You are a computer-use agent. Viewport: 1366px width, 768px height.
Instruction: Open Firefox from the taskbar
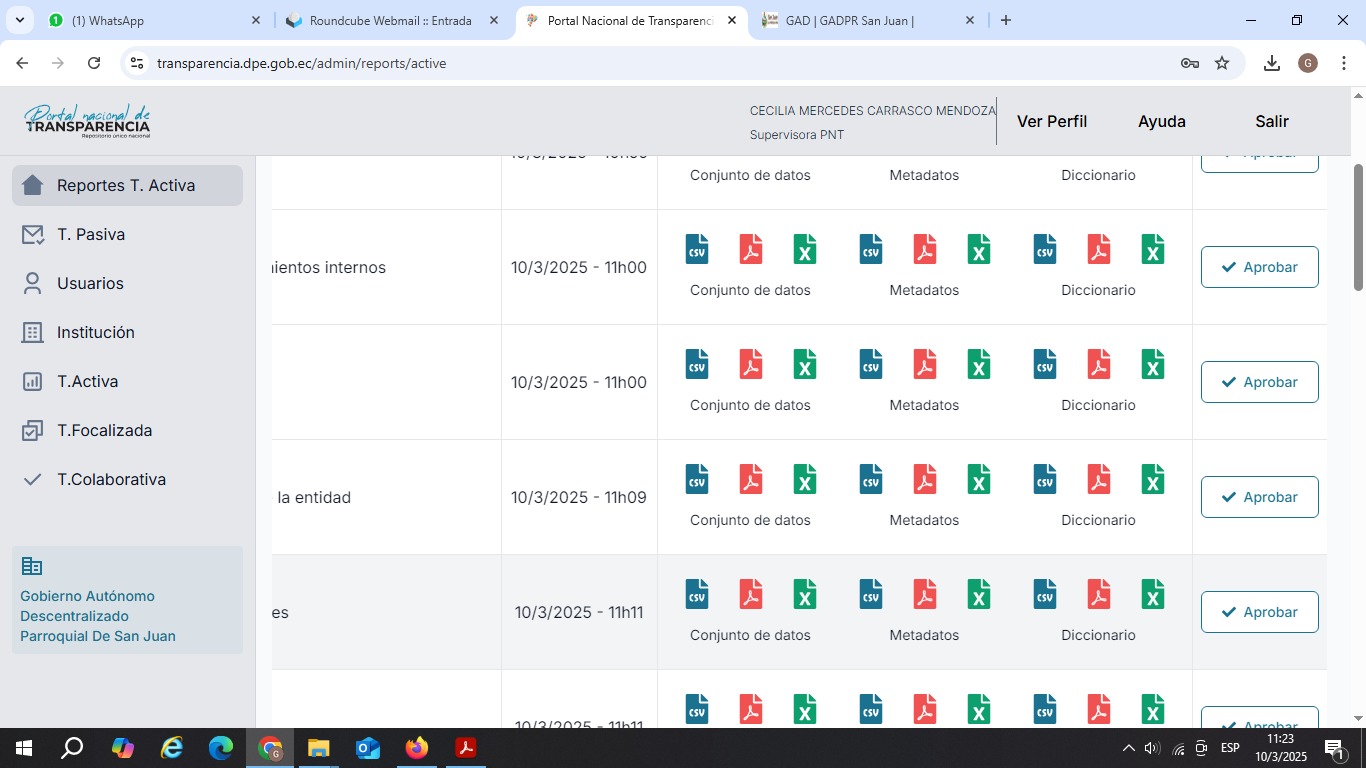[x=417, y=748]
